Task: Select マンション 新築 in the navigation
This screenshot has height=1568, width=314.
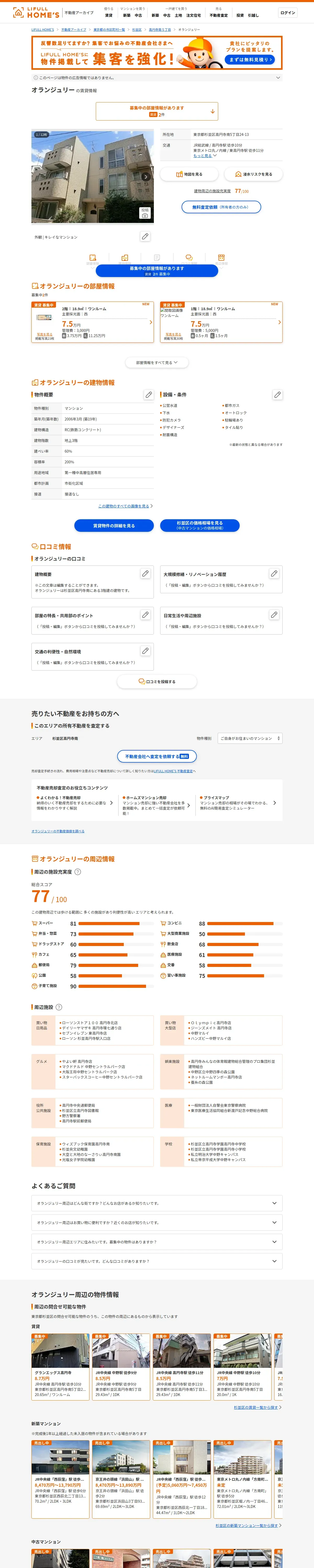Action: coord(127,15)
